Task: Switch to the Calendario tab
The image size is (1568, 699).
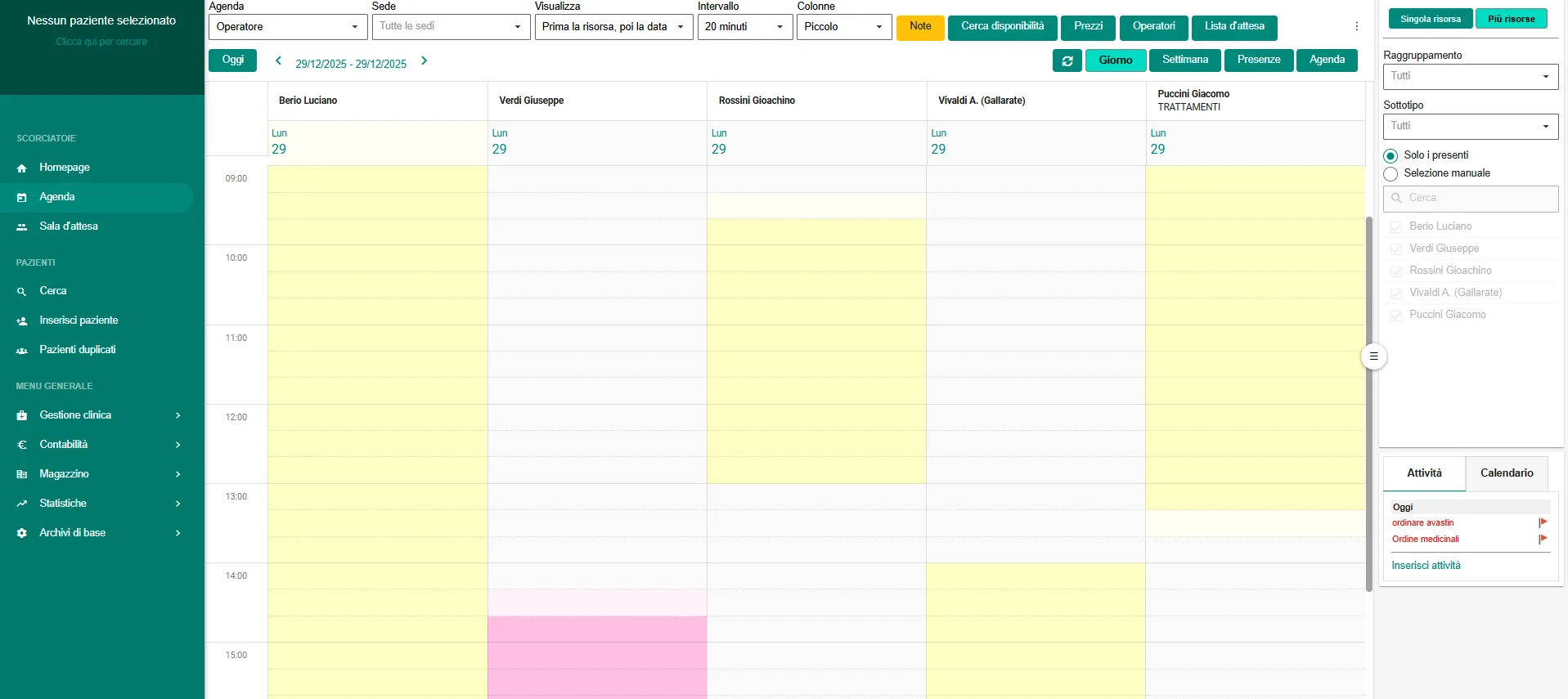Action: coord(1507,473)
